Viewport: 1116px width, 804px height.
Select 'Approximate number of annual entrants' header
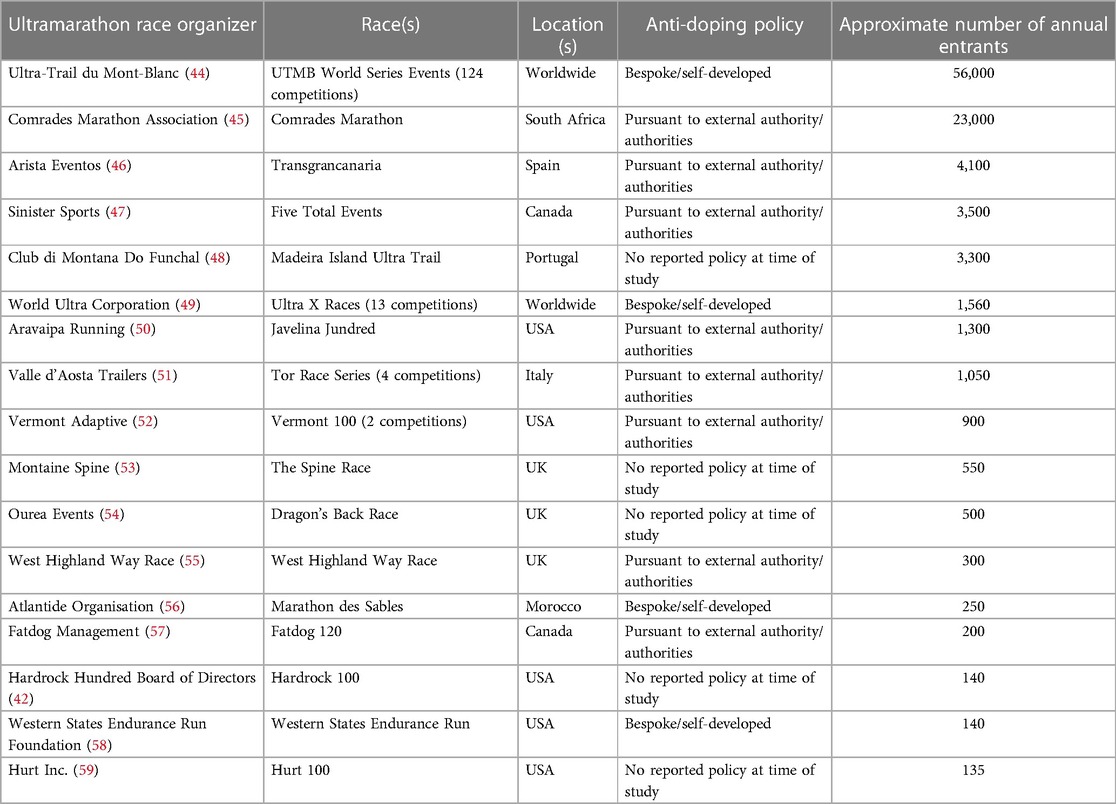pos(974,30)
